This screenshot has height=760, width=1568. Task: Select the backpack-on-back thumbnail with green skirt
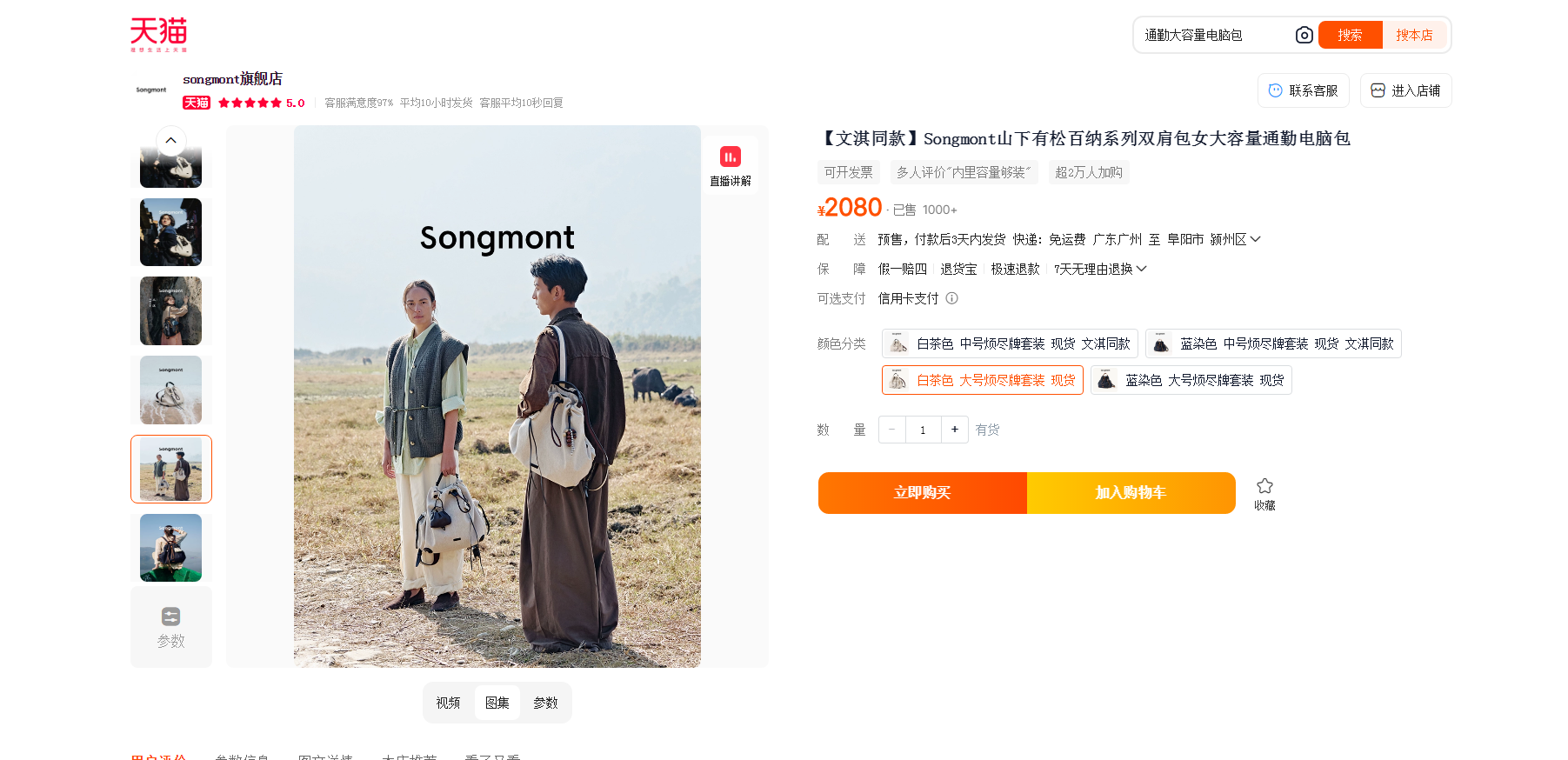[x=171, y=548]
